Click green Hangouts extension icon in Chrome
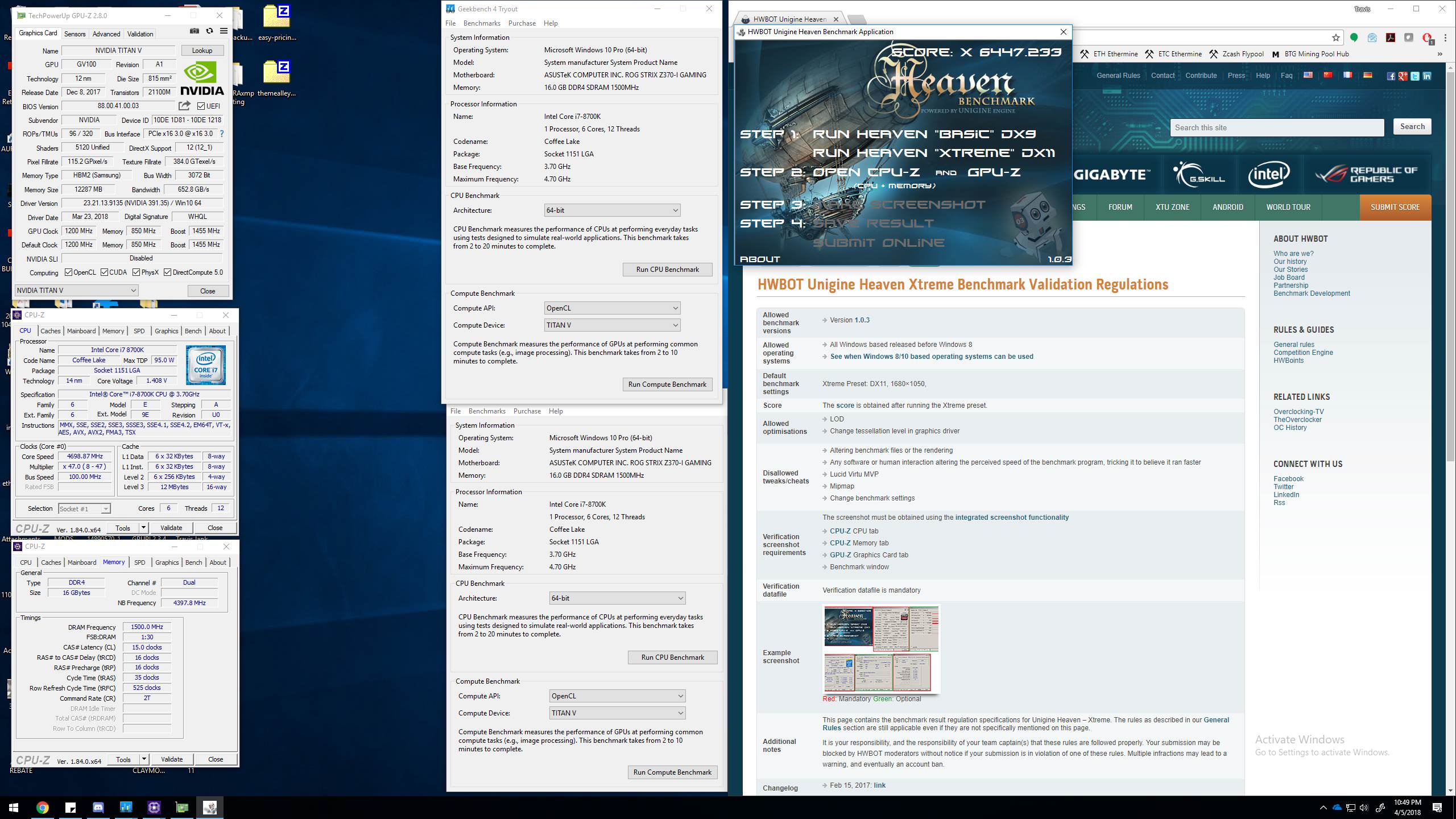The width and height of the screenshot is (1456, 819). [1354, 38]
